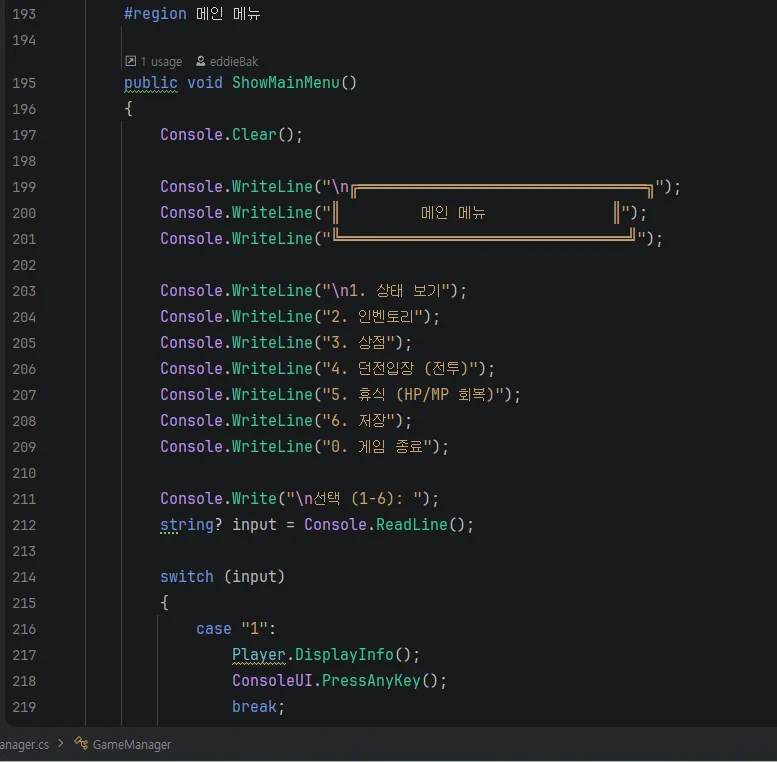Click the "0. 게임 종료" string
This screenshot has width=777, height=762.
point(377,446)
